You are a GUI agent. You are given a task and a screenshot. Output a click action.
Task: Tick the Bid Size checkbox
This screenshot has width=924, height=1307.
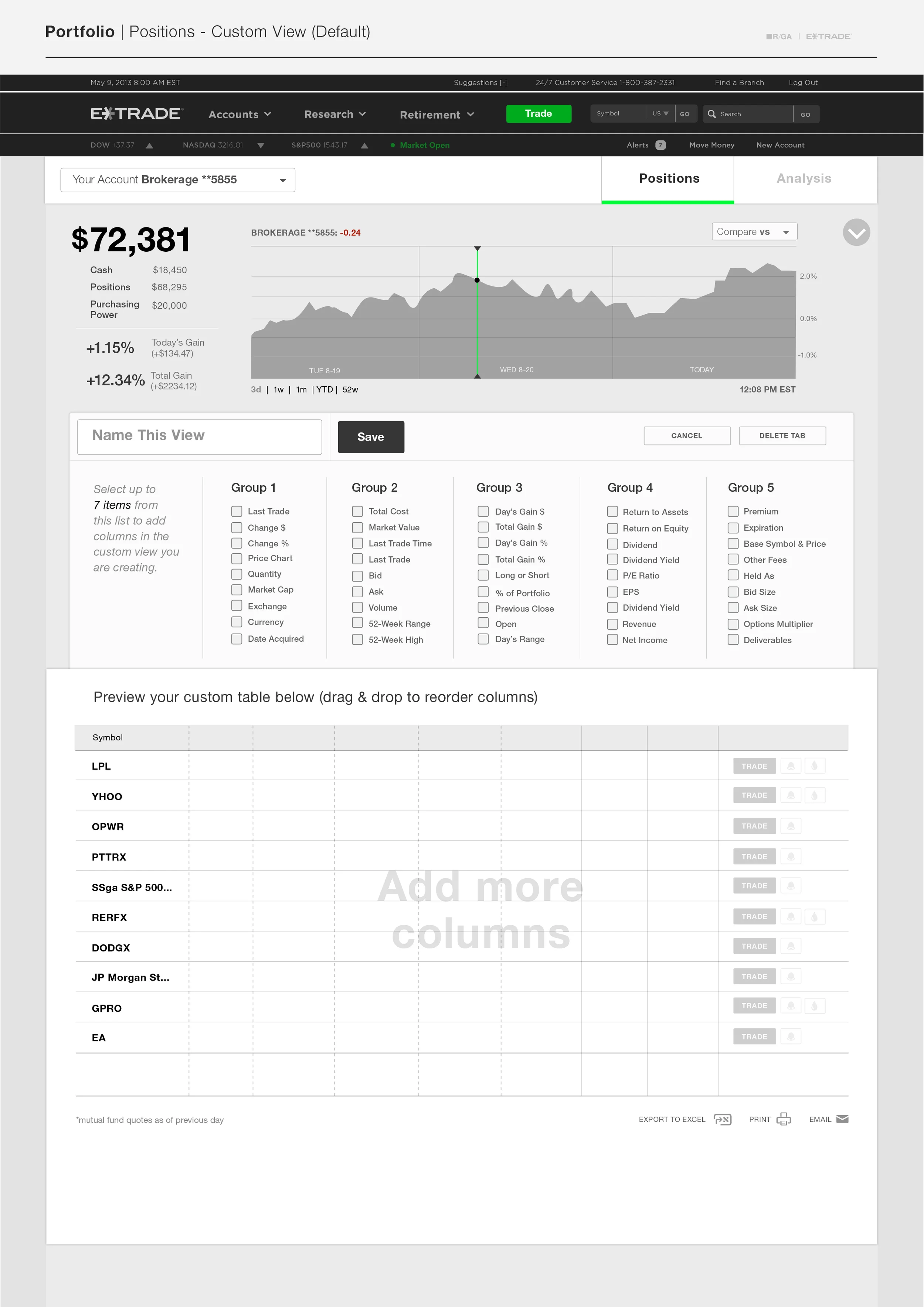coord(733,592)
